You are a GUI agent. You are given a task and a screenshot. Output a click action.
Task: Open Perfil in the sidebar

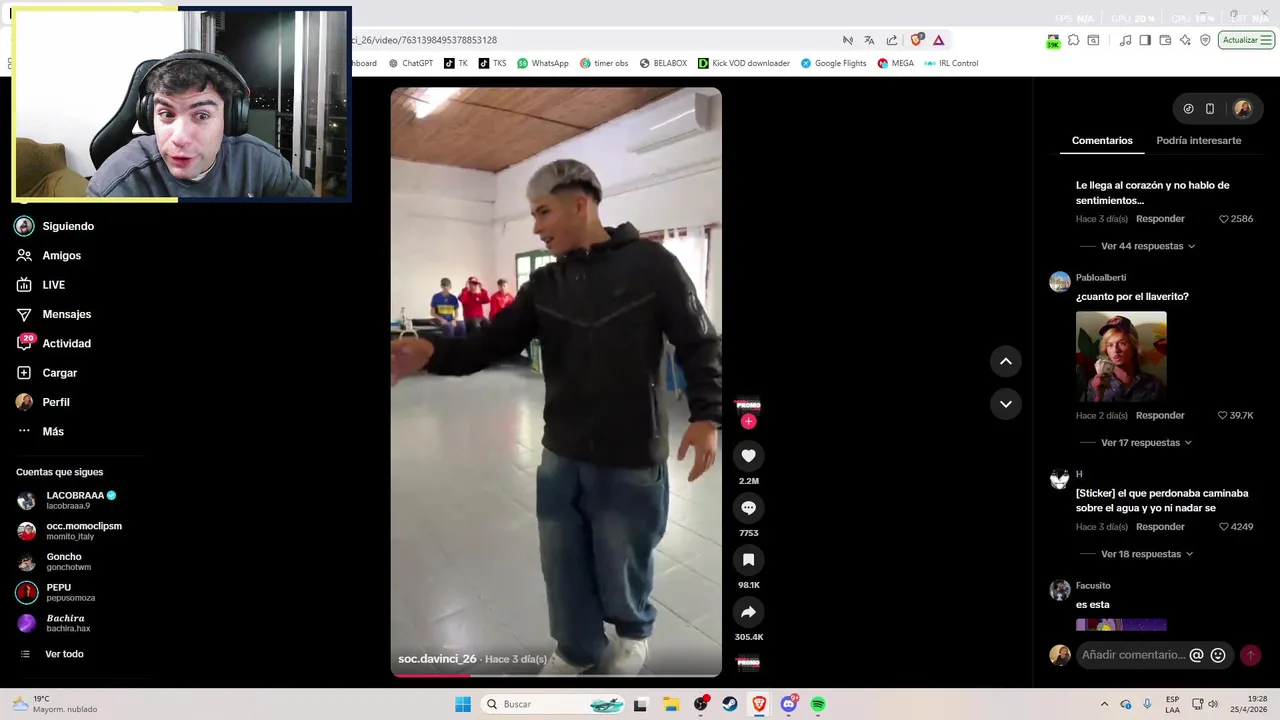pyautogui.click(x=55, y=402)
